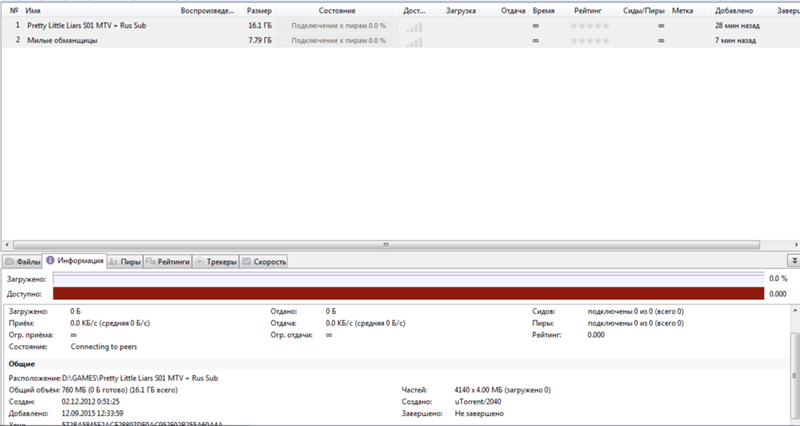The image size is (800, 426).
Task: Click status bar of Pretty Little Liars torrent
Action: pos(337,26)
